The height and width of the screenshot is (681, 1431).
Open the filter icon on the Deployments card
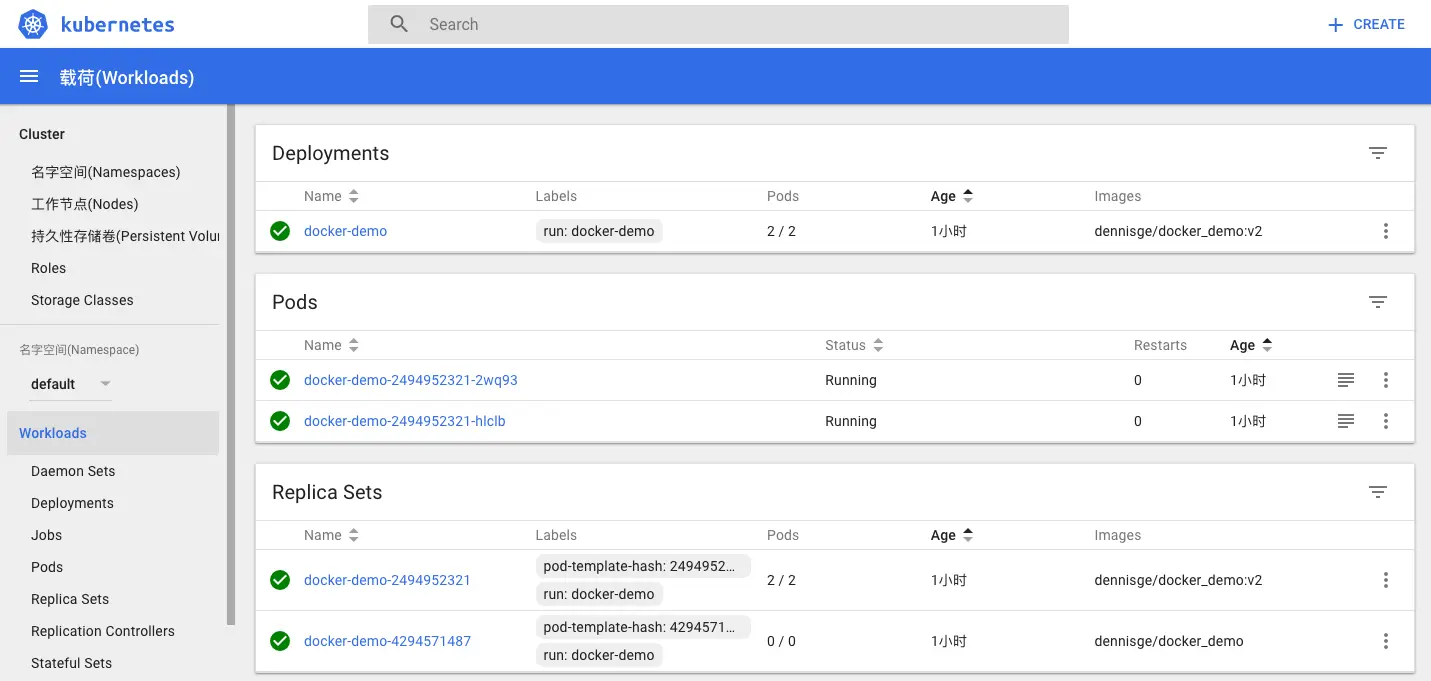tap(1378, 152)
